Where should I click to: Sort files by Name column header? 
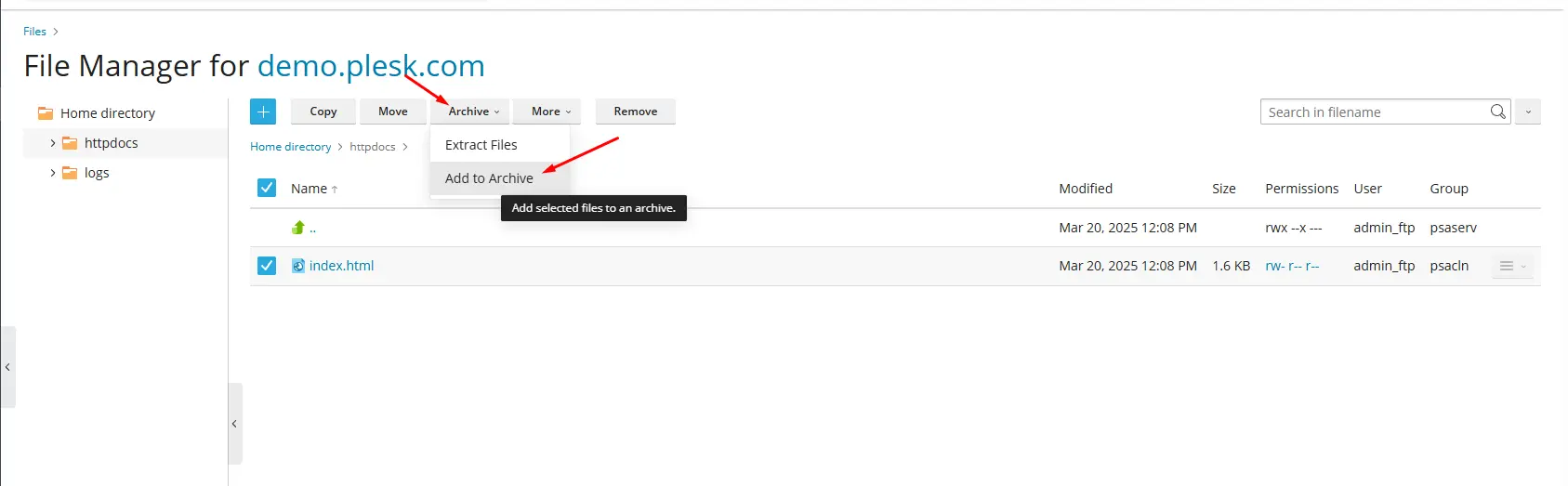pos(310,189)
